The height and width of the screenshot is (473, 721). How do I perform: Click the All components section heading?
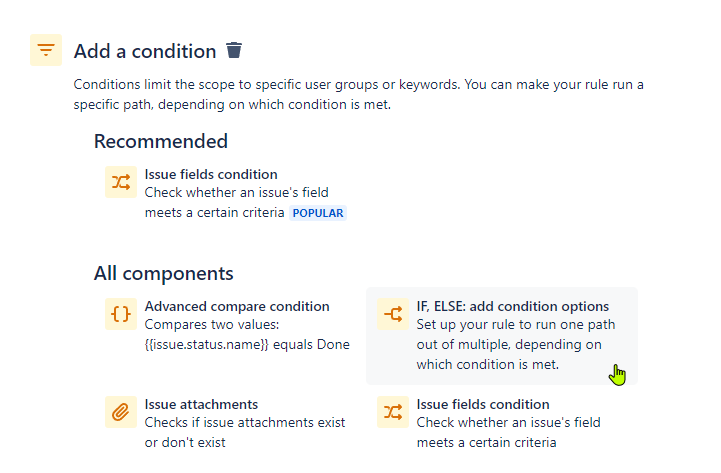point(164,273)
